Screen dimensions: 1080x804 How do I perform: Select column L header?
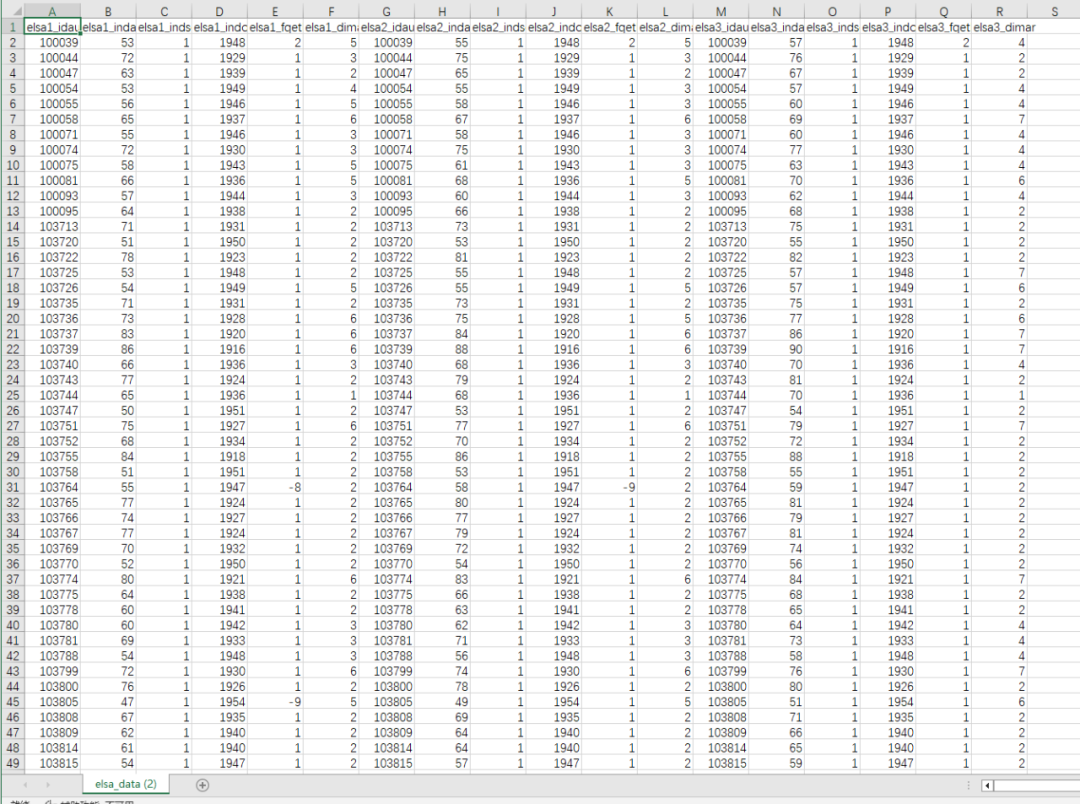665,11
